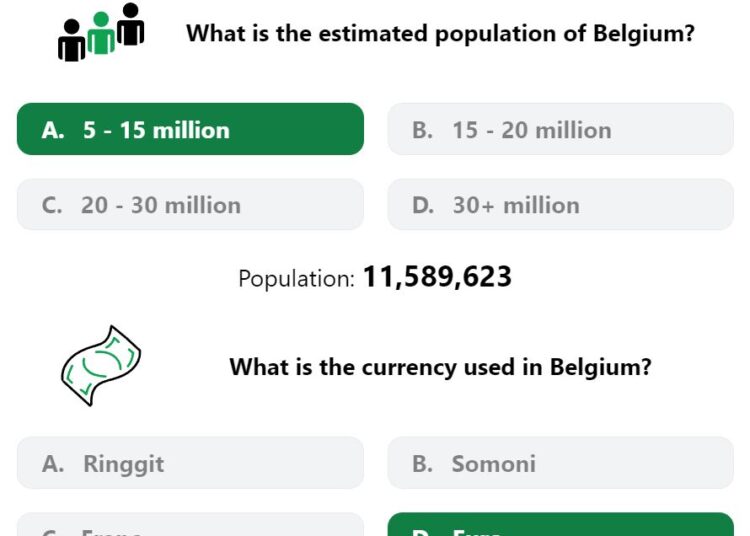Viewport: 750px width, 536px height.
Task: Click the leftmost black person figure in icon
Action: pos(72,40)
